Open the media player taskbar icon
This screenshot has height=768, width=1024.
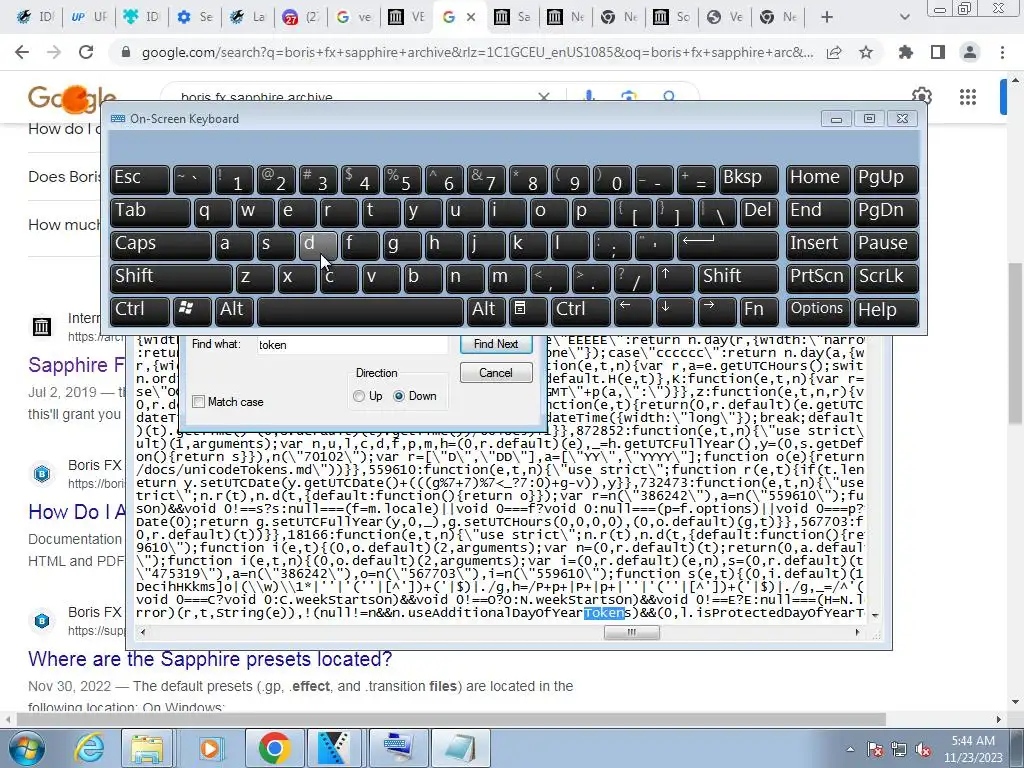coord(210,748)
